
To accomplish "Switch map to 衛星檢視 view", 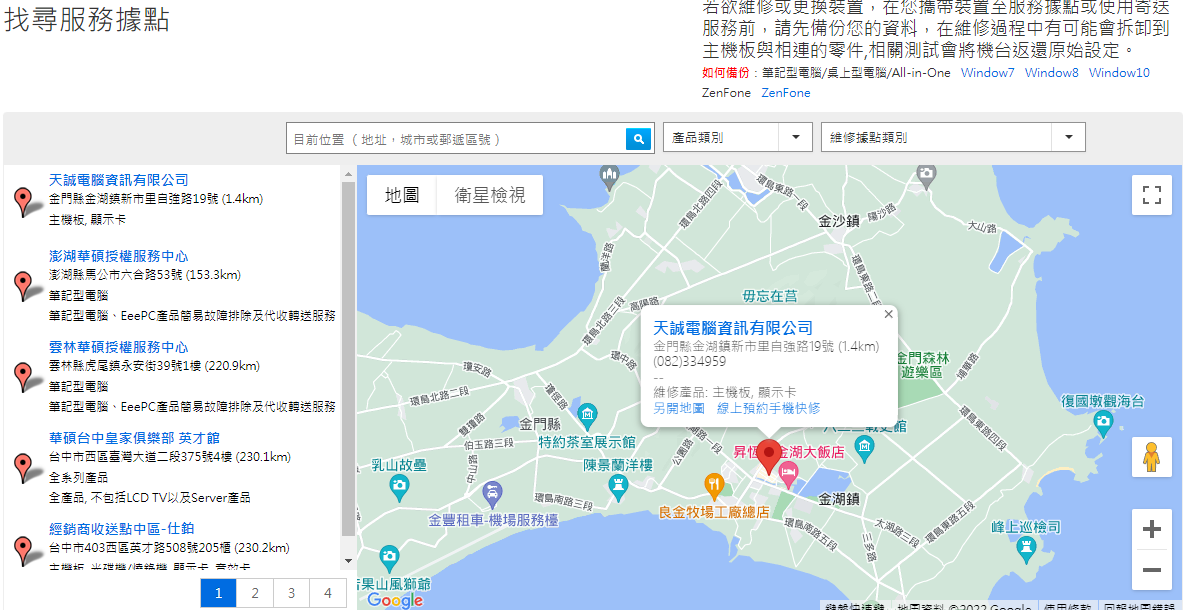I will click(489, 195).
